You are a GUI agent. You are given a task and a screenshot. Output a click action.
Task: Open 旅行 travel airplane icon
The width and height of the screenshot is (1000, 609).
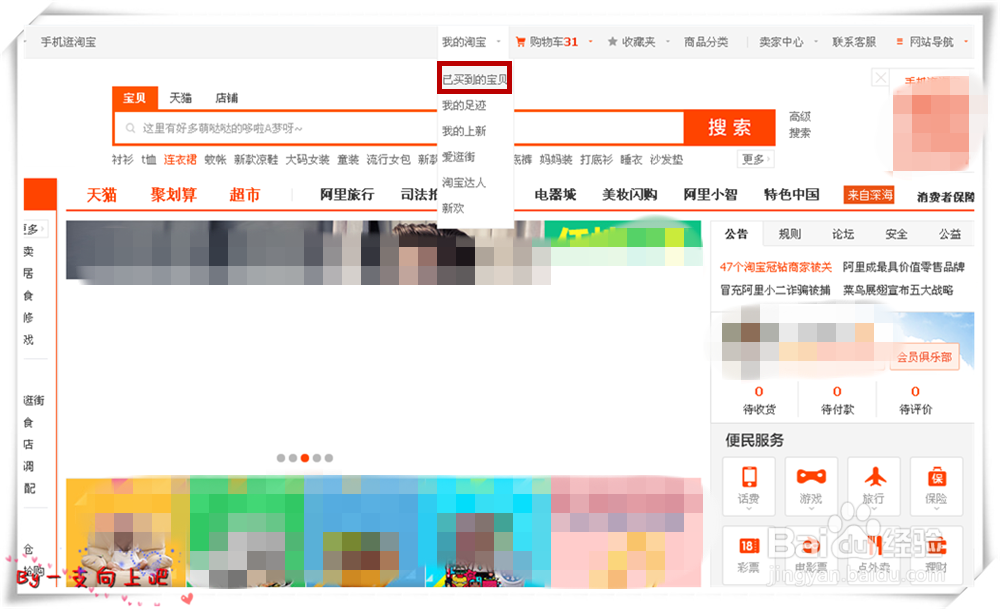click(x=874, y=485)
